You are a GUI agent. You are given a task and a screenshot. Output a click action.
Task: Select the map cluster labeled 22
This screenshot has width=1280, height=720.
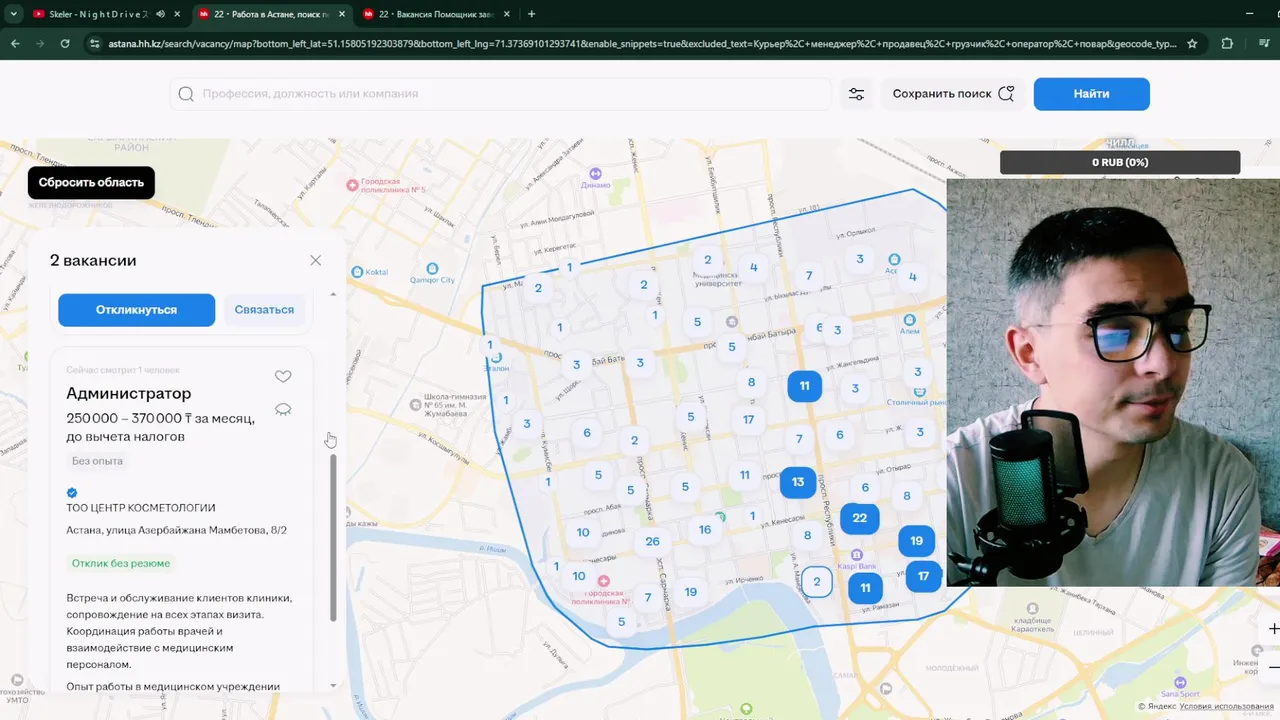tap(859, 518)
